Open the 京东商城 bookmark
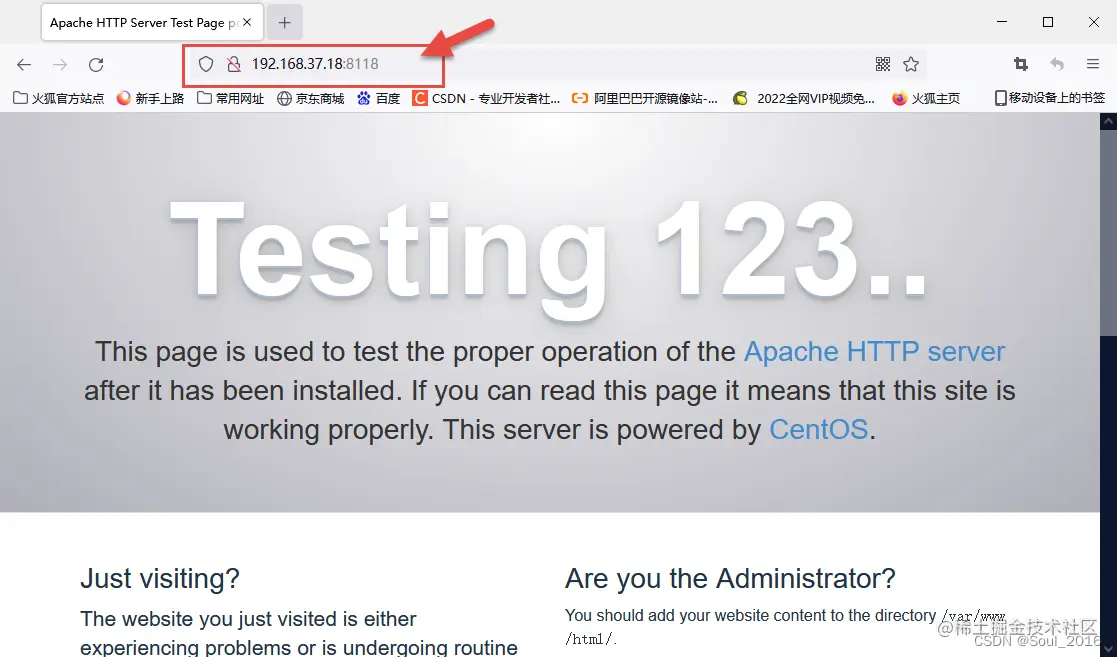 (x=311, y=98)
